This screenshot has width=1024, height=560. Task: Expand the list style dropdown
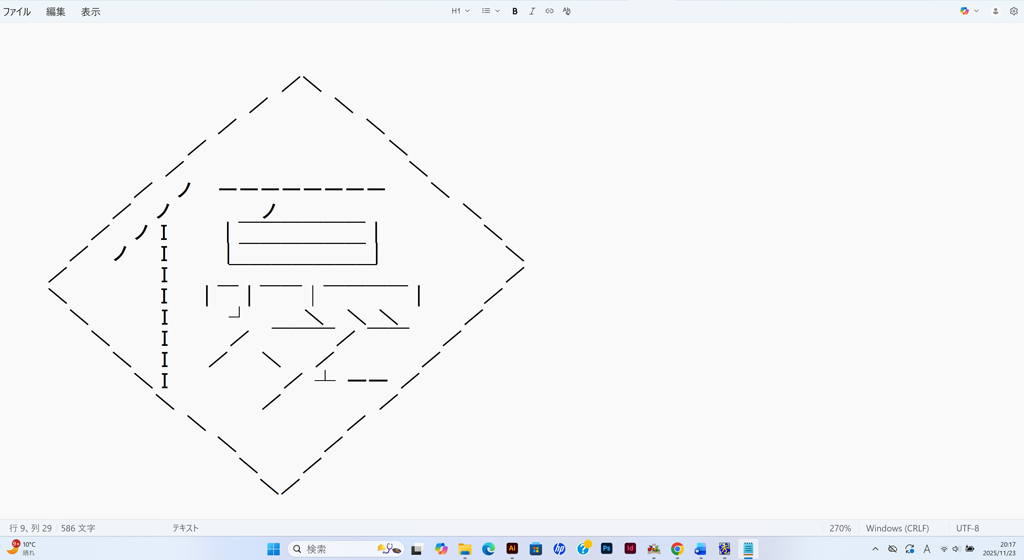pyautogui.click(x=490, y=11)
